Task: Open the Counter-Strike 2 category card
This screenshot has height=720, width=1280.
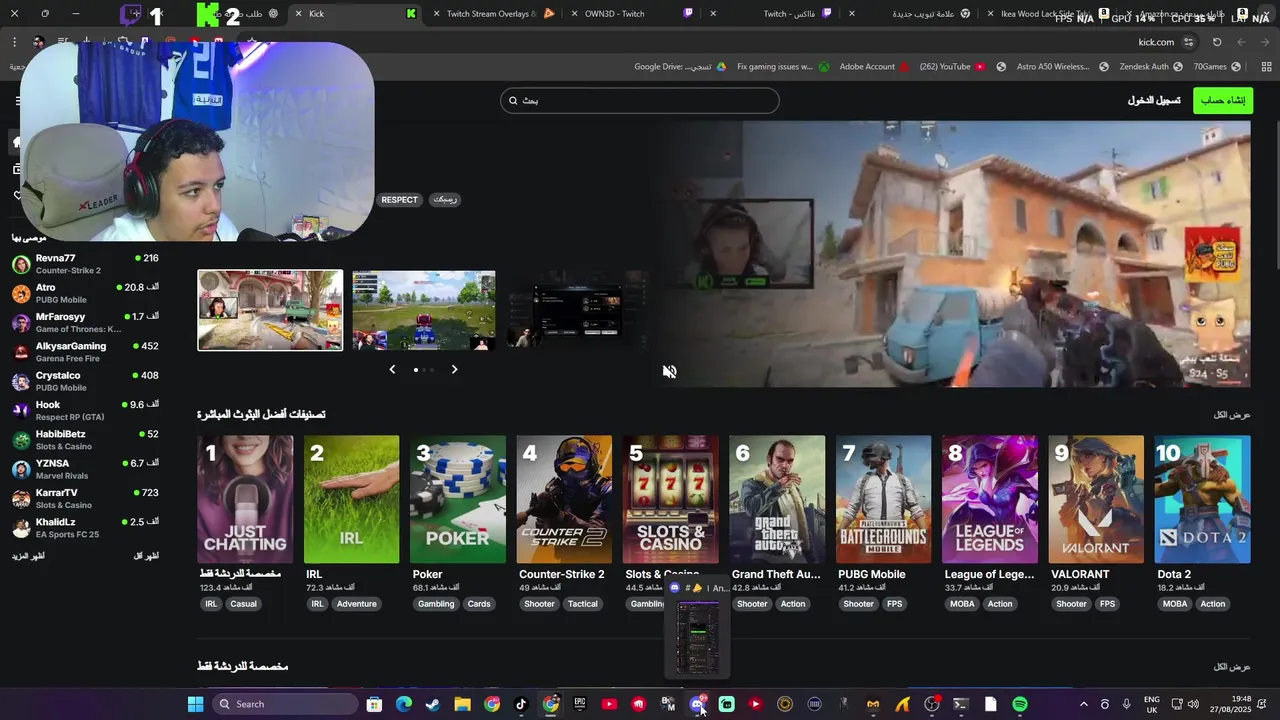Action: [564, 499]
